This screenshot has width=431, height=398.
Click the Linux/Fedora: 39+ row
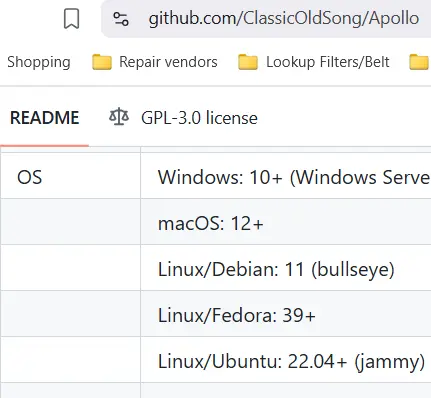pyautogui.click(x=286, y=314)
